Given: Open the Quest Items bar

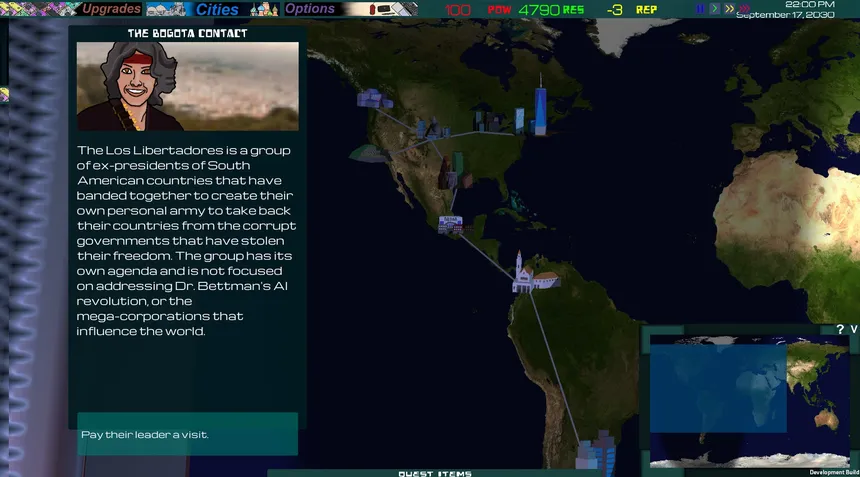Looking at the screenshot, I should point(435,473).
